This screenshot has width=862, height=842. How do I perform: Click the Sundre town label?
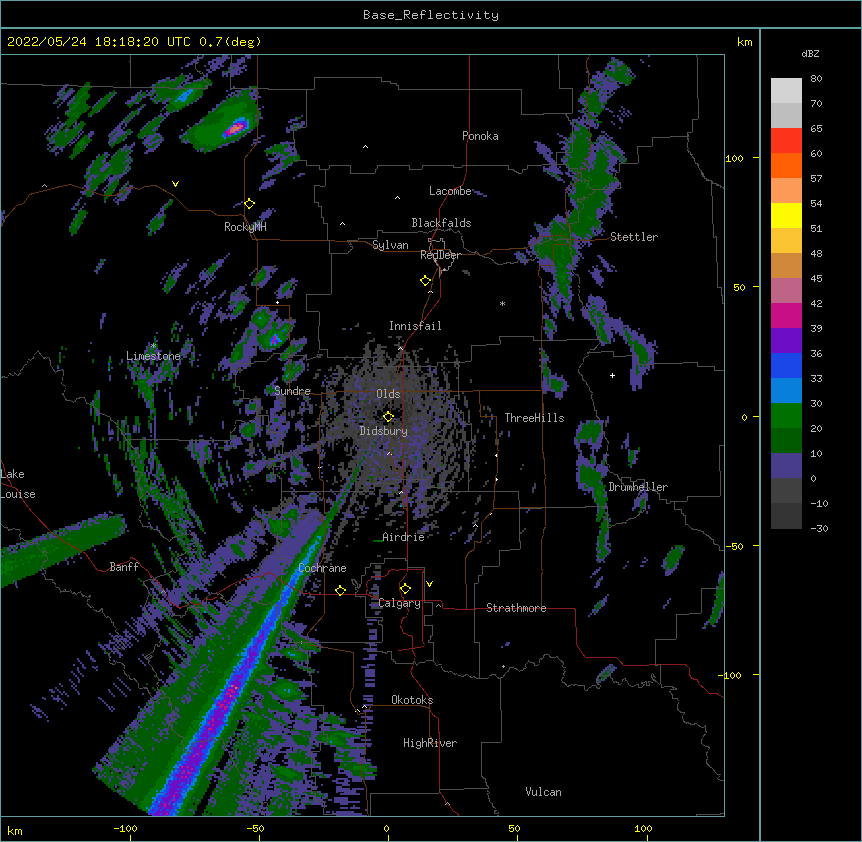[292, 391]
